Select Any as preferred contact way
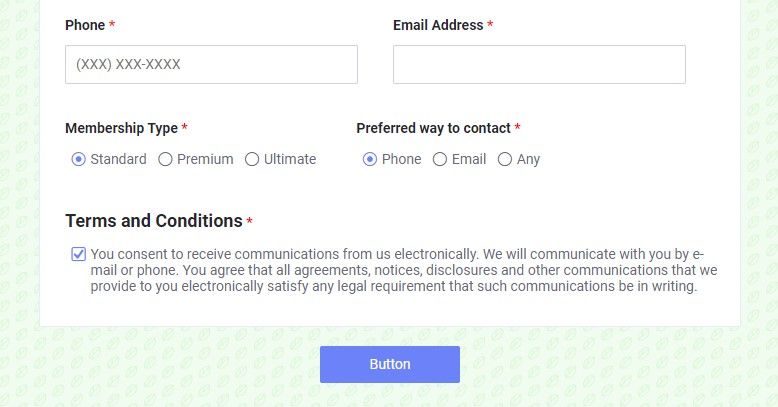Image resolution: width=778 pixels, height=407 pixels. [x=505, y=159]
